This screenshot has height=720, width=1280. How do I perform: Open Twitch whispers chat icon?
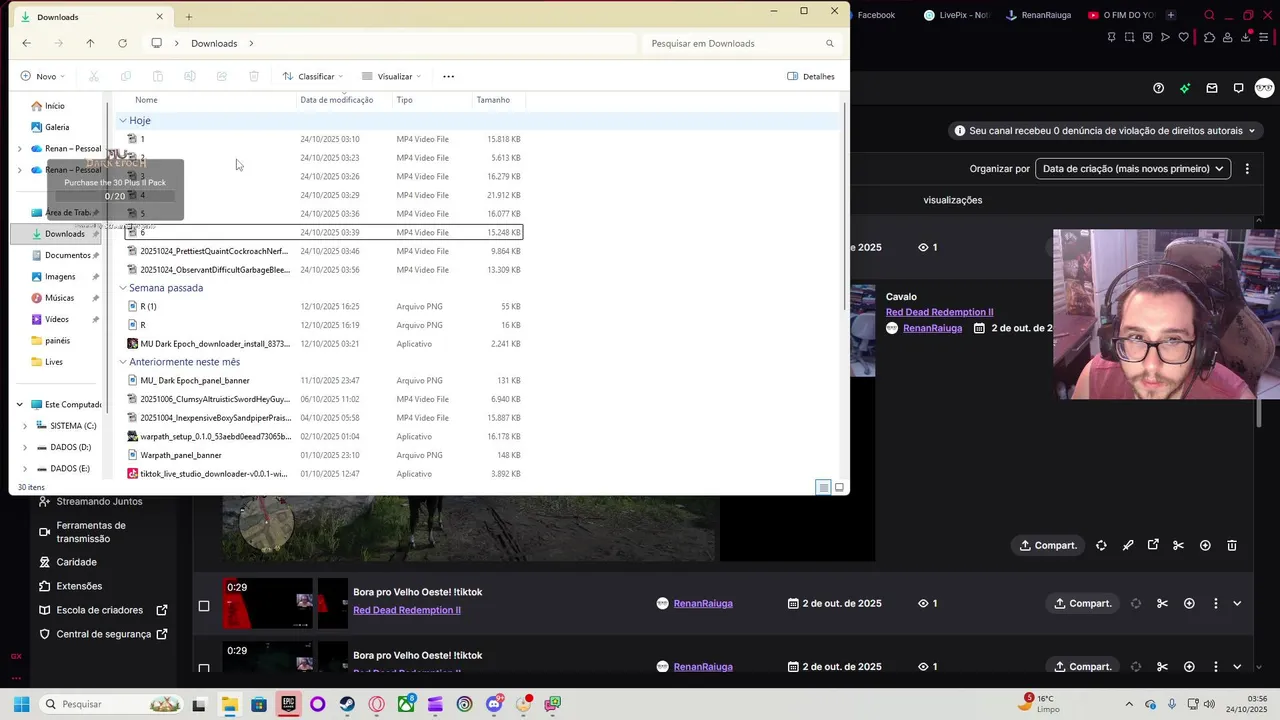[1238, 88]
